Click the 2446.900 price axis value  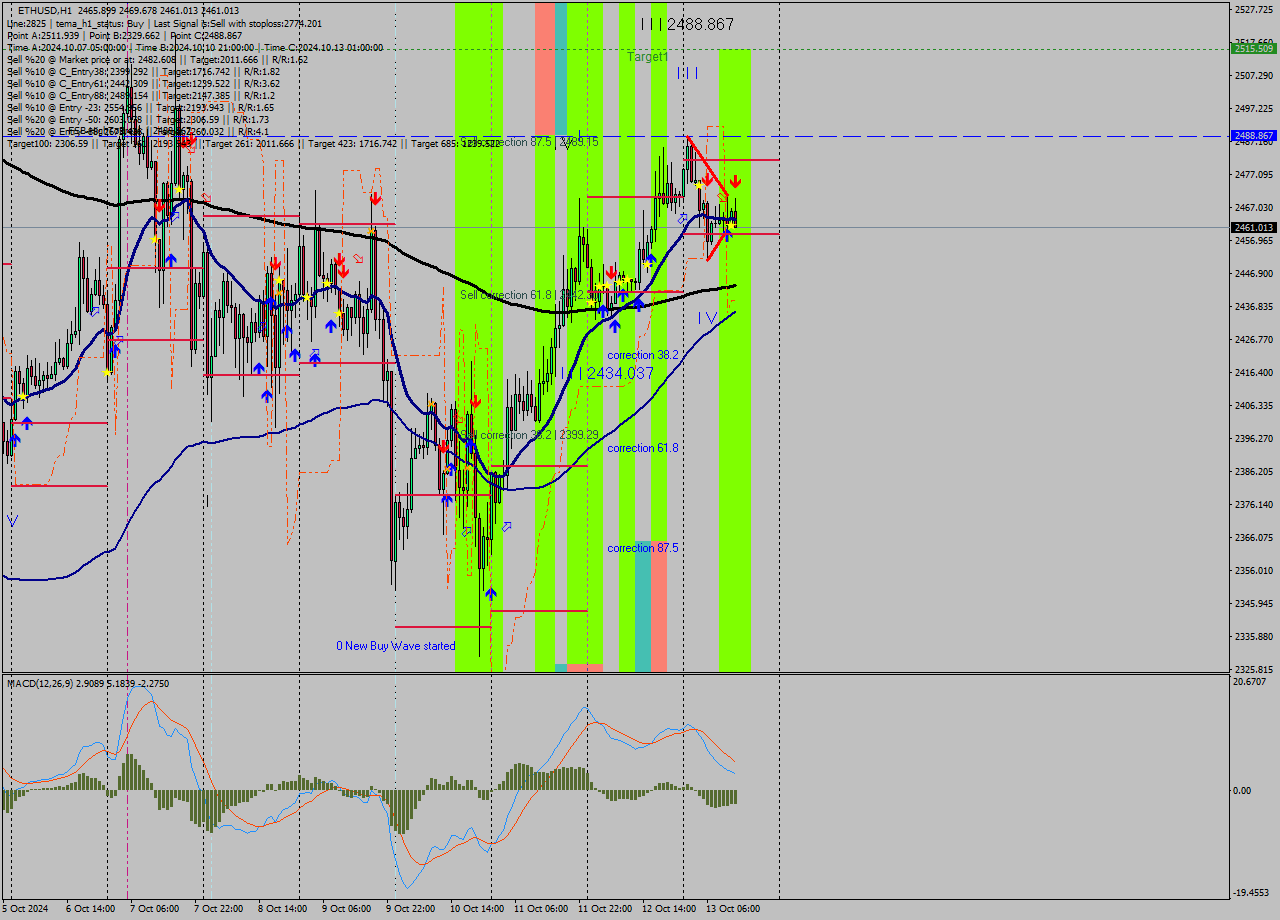[x=1254, y=273]
